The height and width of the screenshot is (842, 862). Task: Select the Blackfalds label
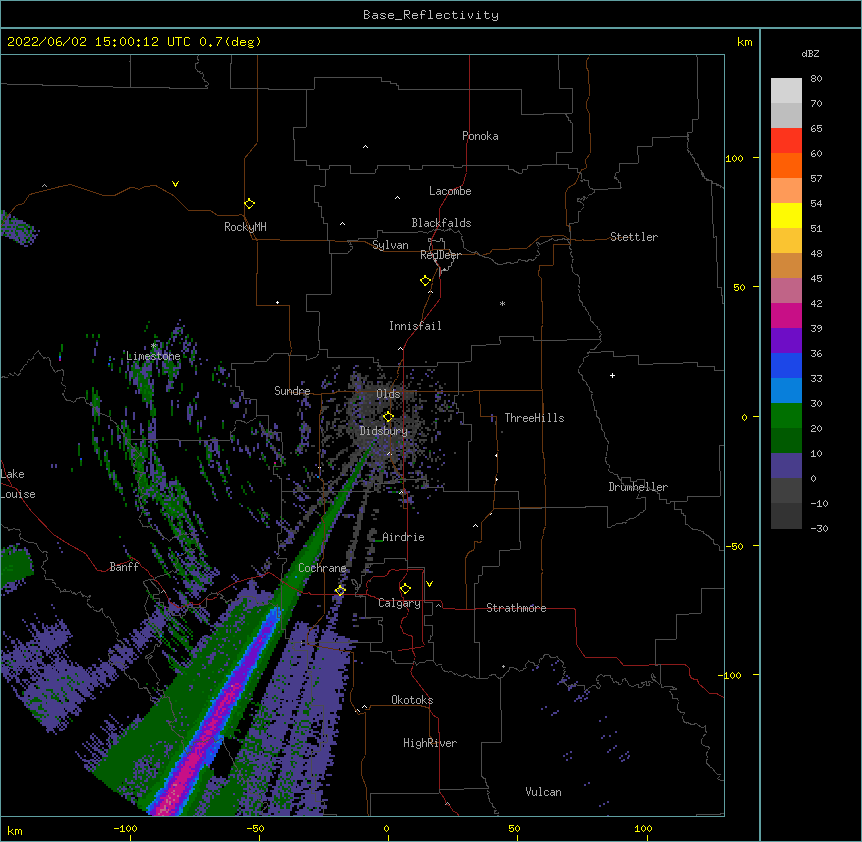click(x=441, y=223)
